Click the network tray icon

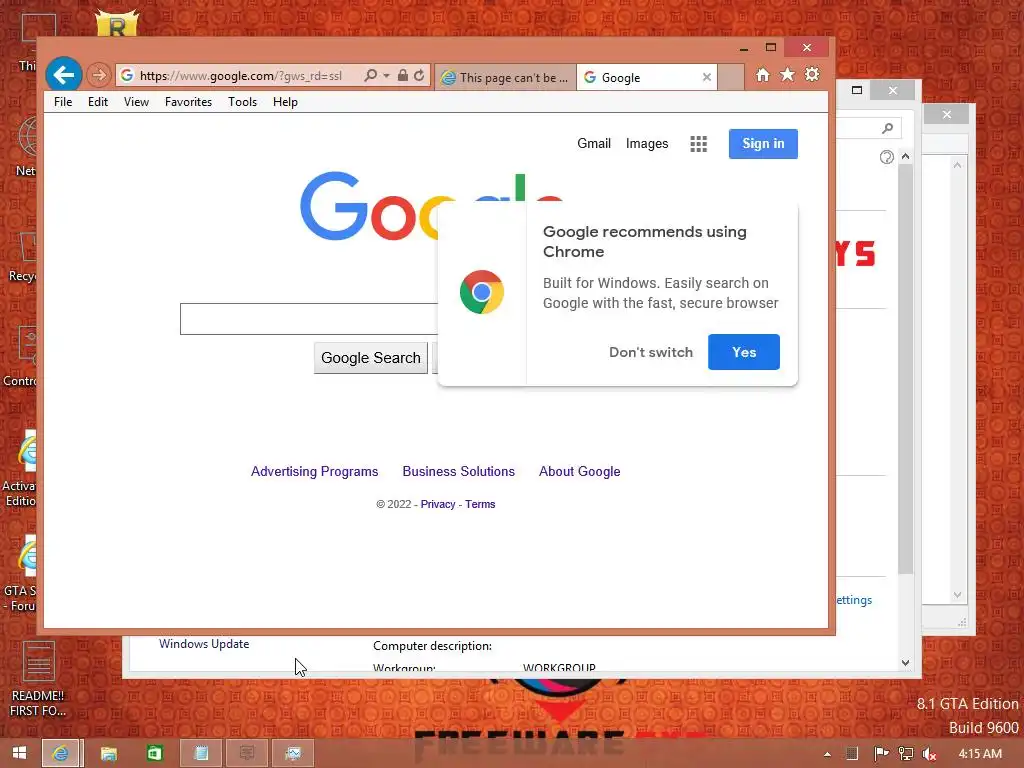pos(905,754)
